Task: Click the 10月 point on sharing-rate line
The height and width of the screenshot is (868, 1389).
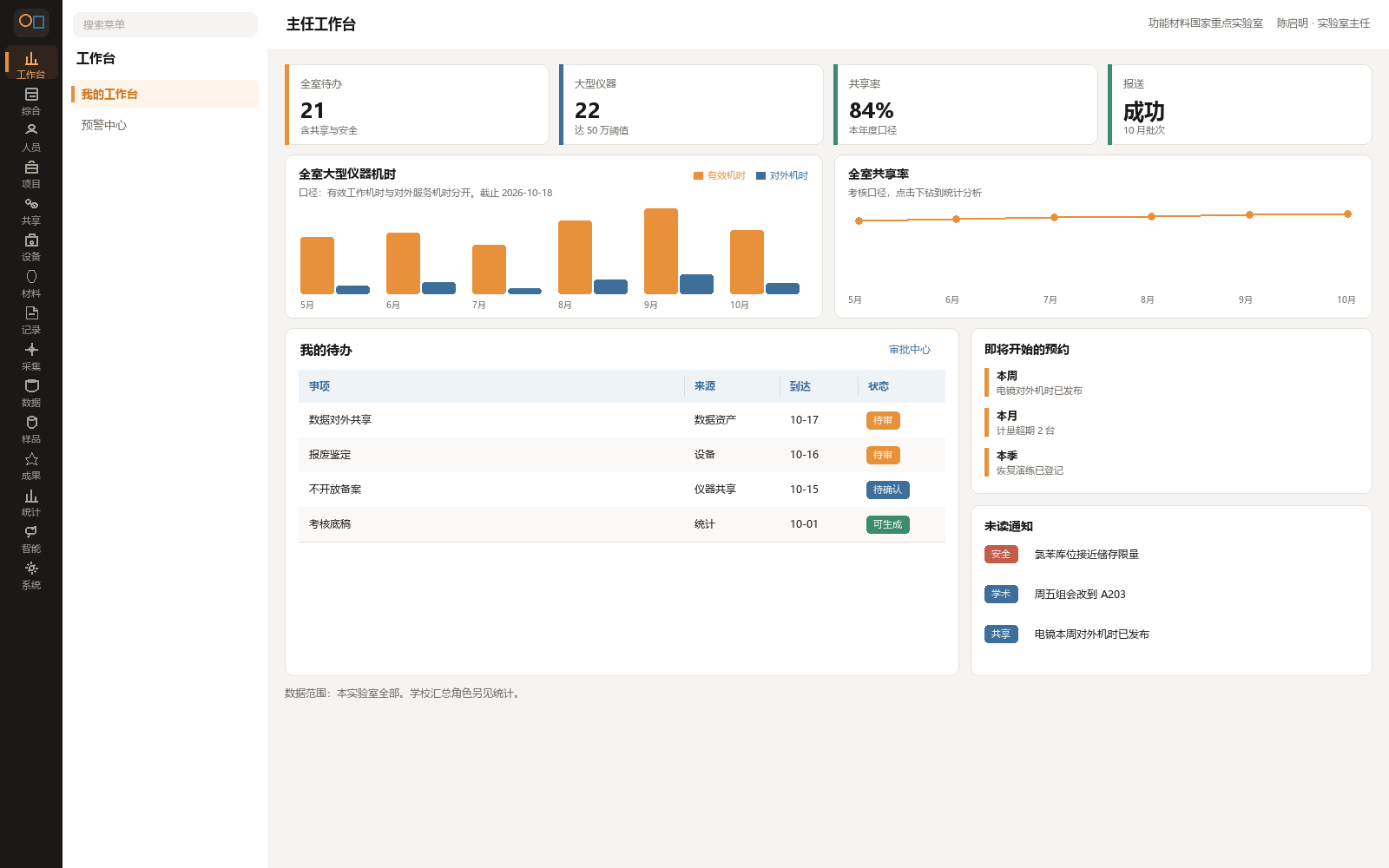Action: [1347, 214]
